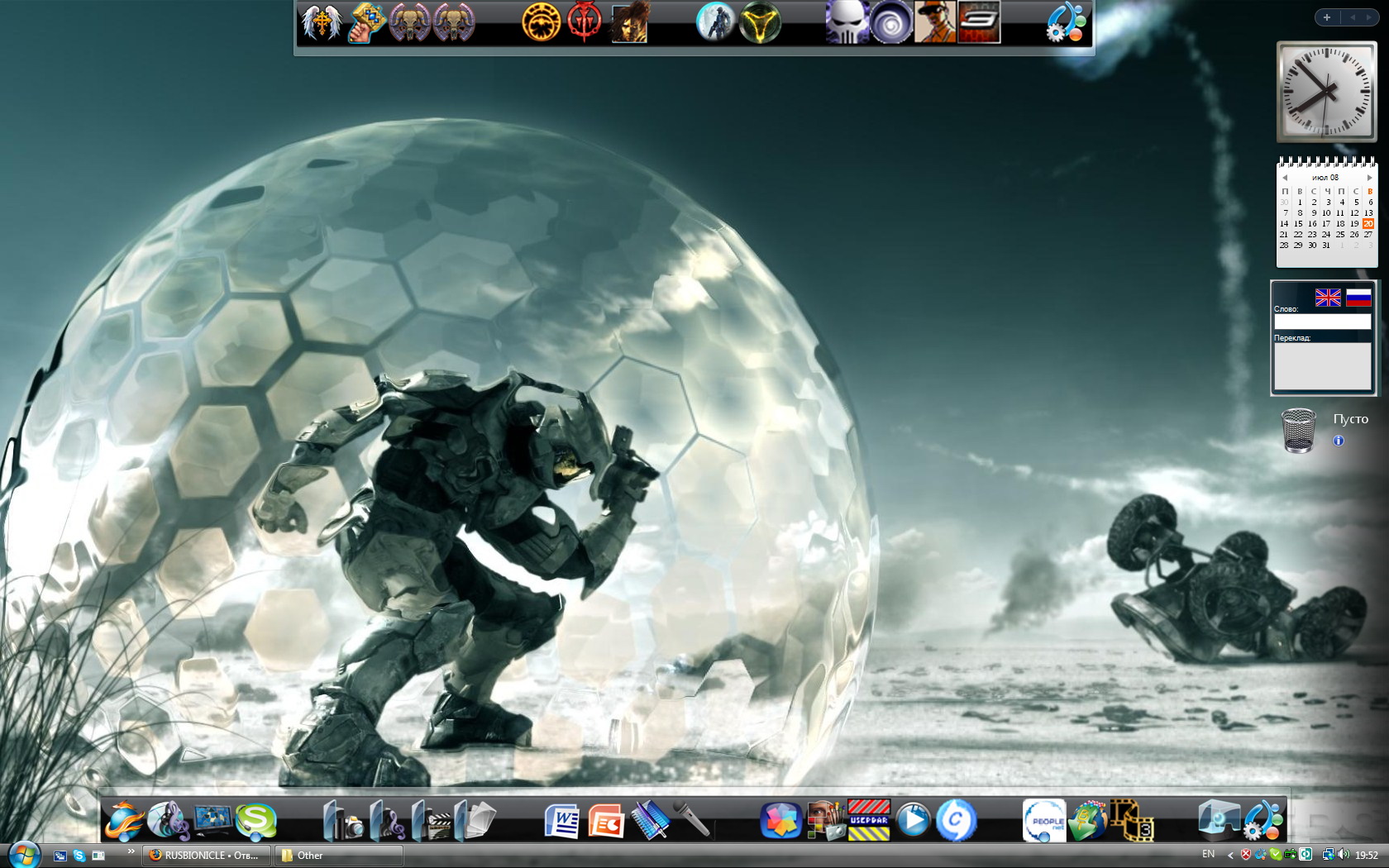Open the Music folder with treble clef
Image resolution: width=1389 pixels, height=868 pixels.
(x=387, y=821)
